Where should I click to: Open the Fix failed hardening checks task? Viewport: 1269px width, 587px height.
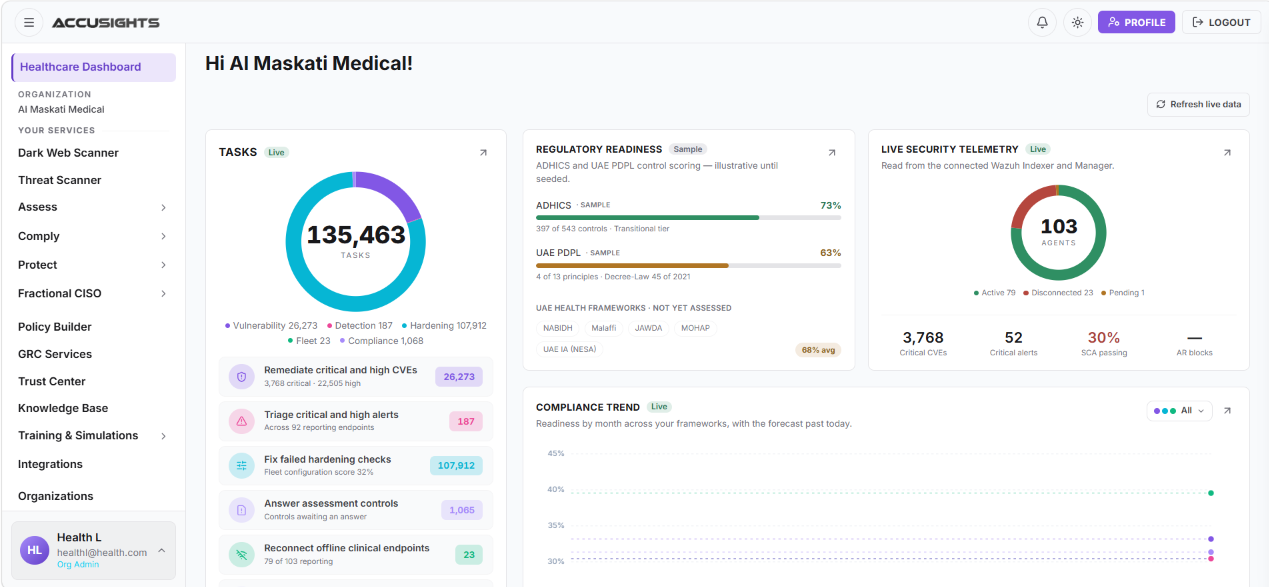pyautogui.click(x=355, y=465)
